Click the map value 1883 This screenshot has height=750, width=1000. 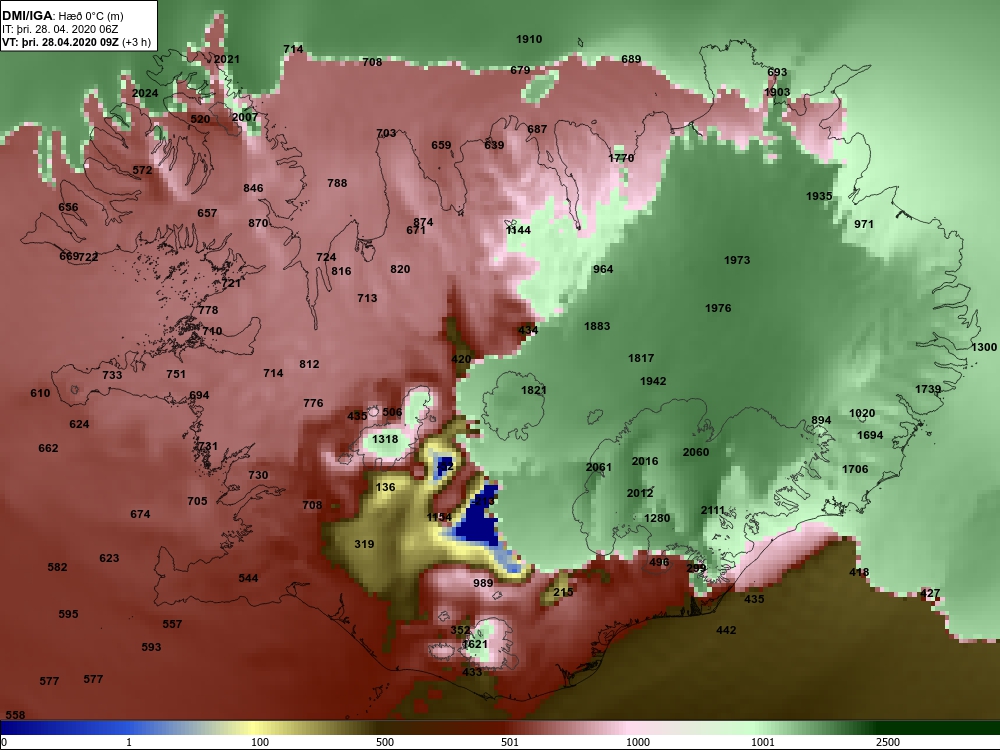click(x=597, y=327)
